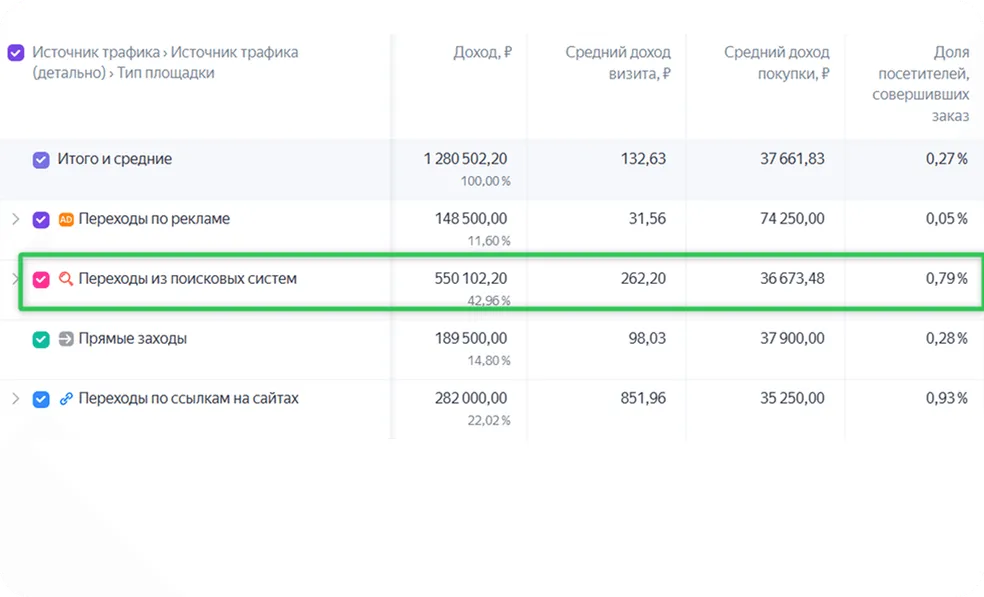The image size is (984, 597).
Task: Select the Переходы из поисковых систем label
Action: (x=187, y=279)
